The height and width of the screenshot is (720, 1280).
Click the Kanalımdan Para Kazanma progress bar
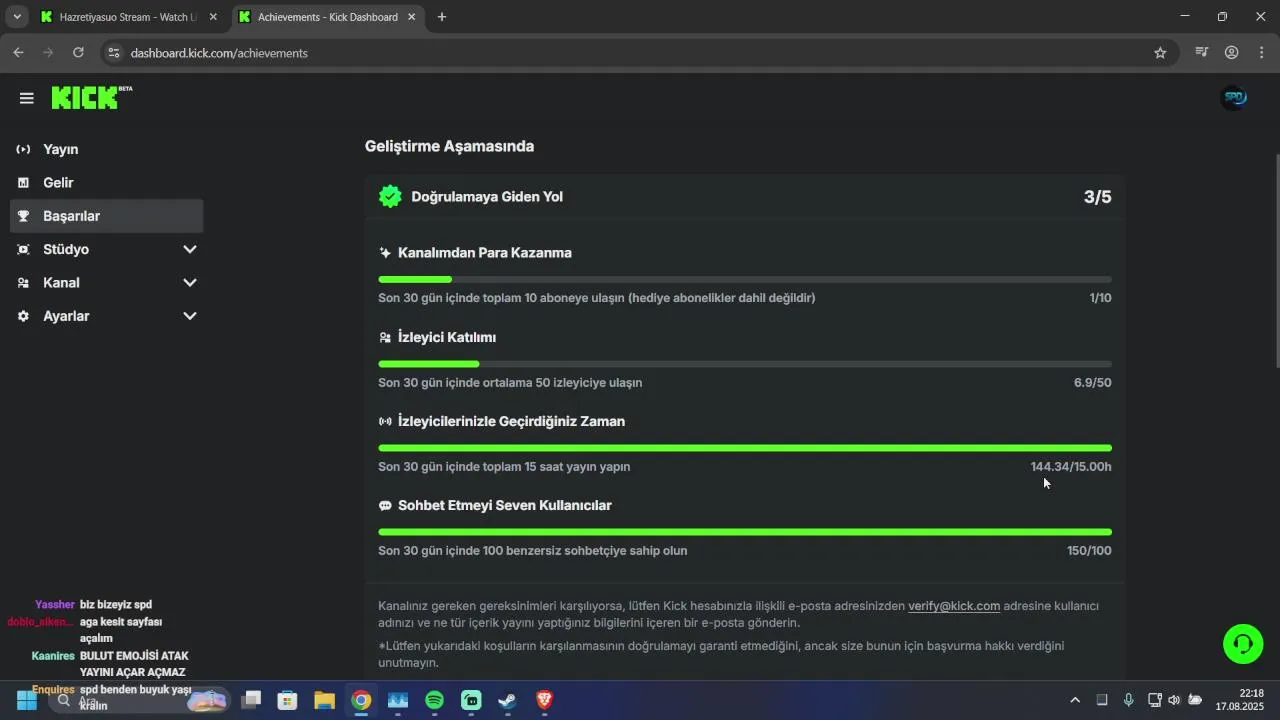(x=745, y=279)
